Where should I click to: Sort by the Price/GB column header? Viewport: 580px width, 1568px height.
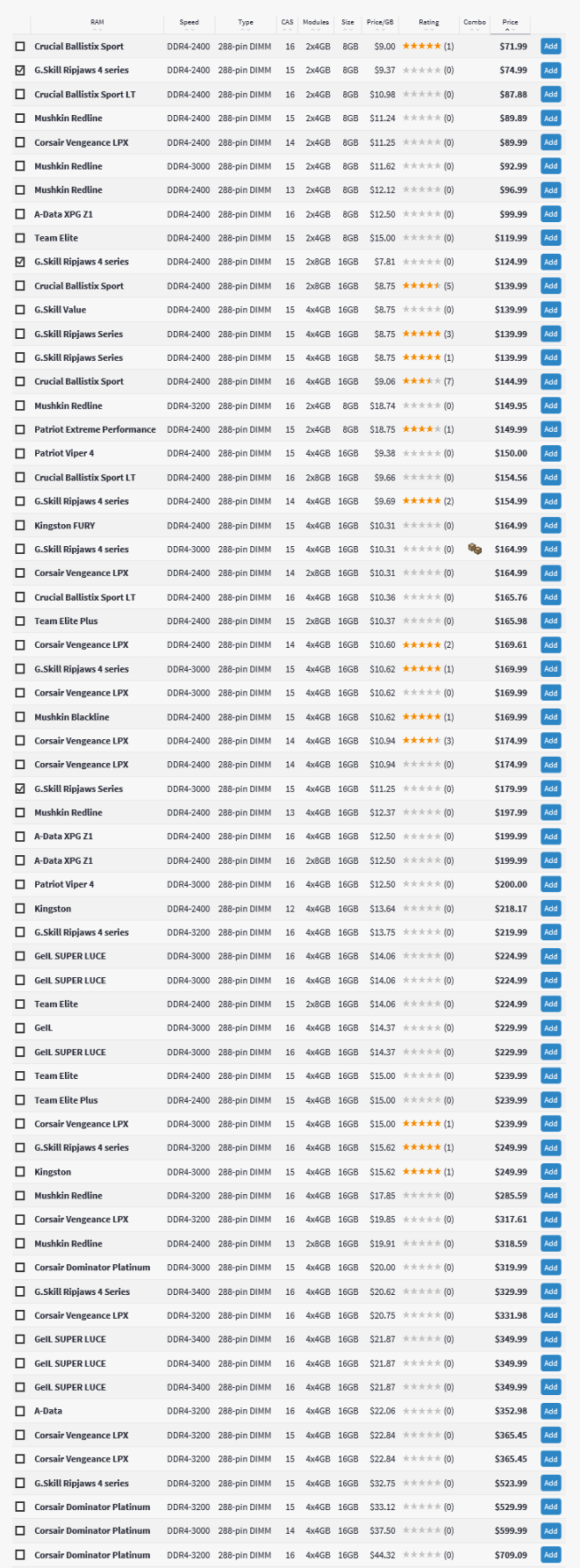pos(381,22)
